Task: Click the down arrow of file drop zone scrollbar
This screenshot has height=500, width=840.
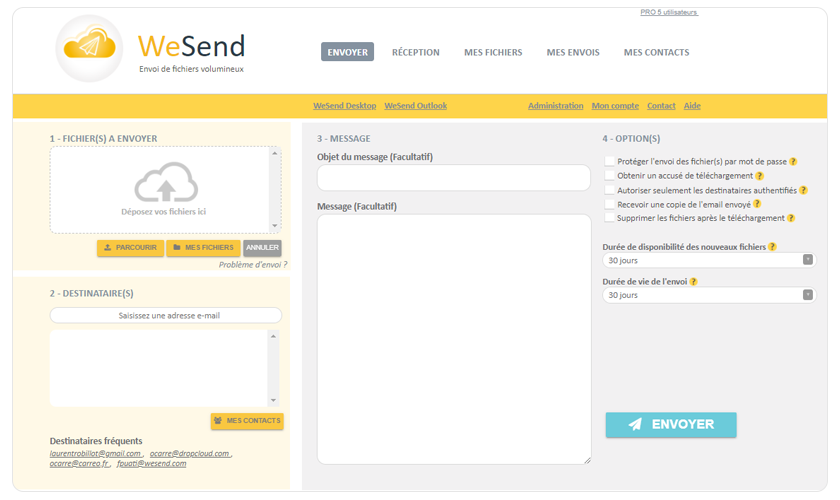Action: click(x=275, y=226)
